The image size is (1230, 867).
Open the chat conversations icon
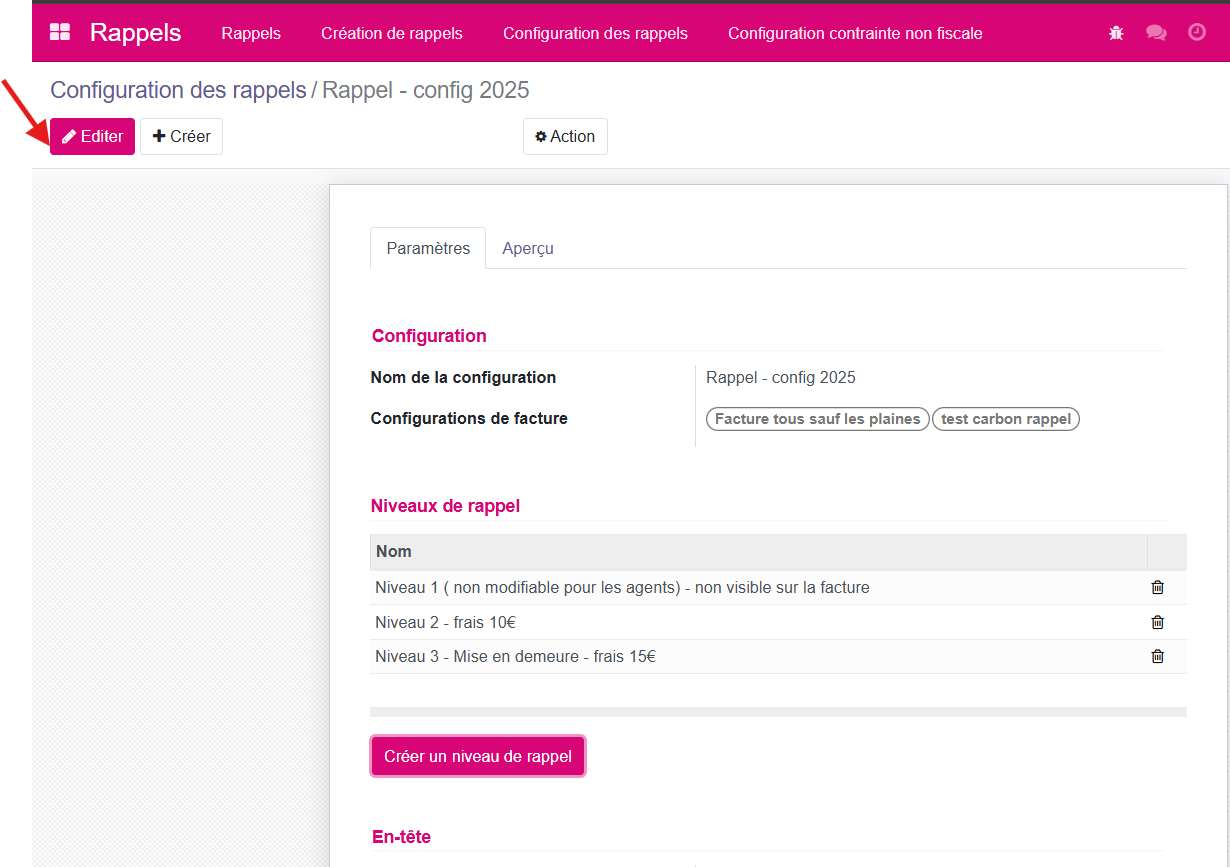1156,33
